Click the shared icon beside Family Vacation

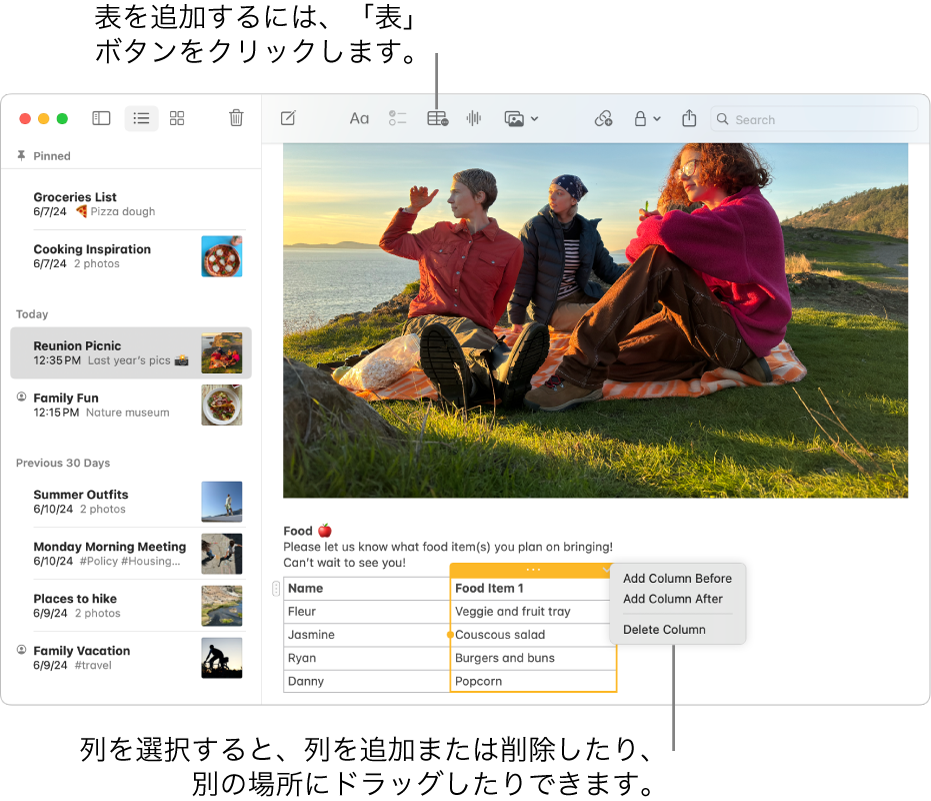tap(21, 650)
